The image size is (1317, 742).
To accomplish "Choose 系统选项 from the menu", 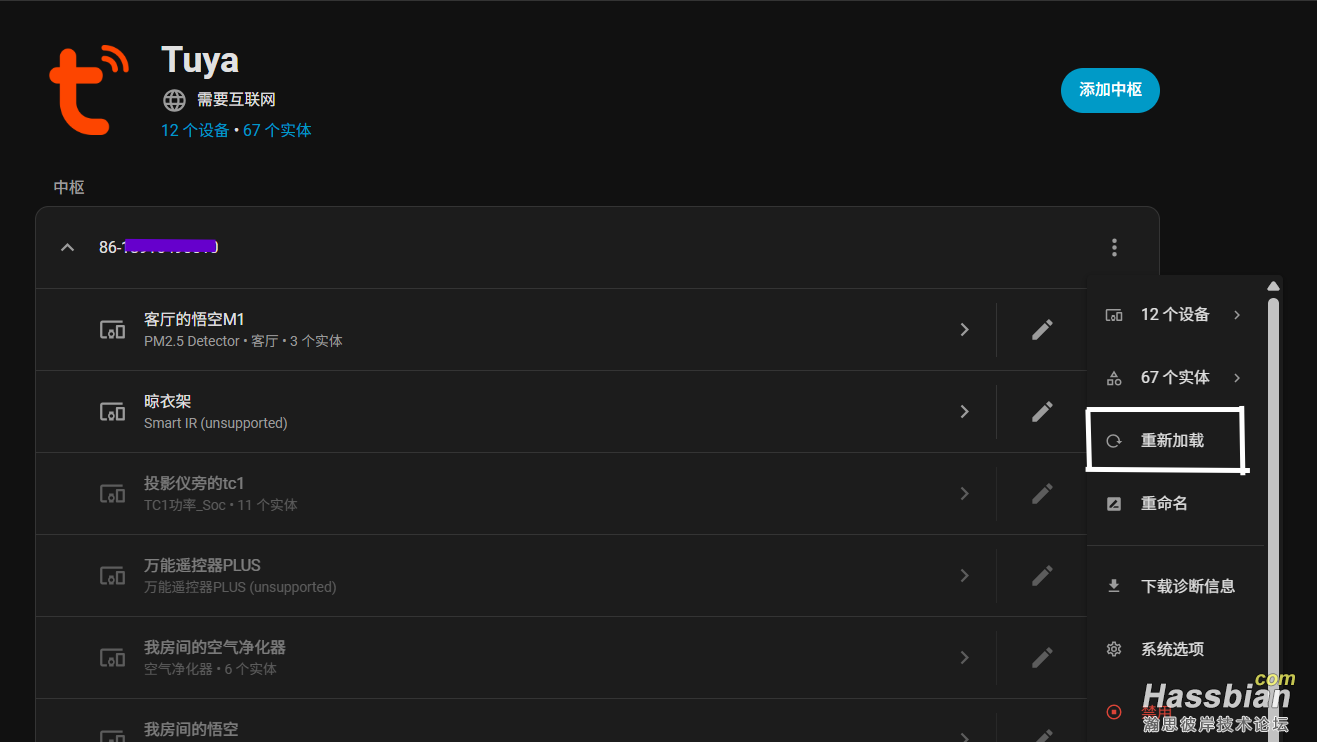I will pos(1175,649).
